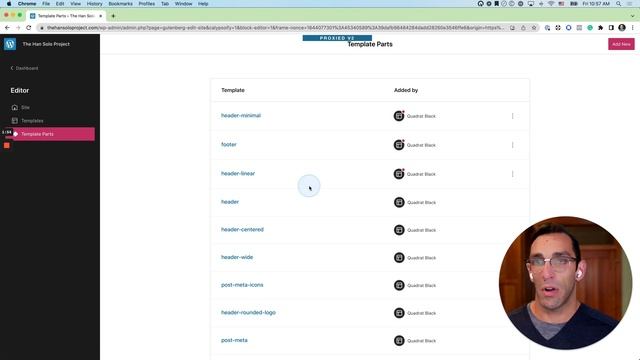Click Quadrat Black theme icon in post-meta row
The width and height of the screenshot is (640, 360).
399,340
